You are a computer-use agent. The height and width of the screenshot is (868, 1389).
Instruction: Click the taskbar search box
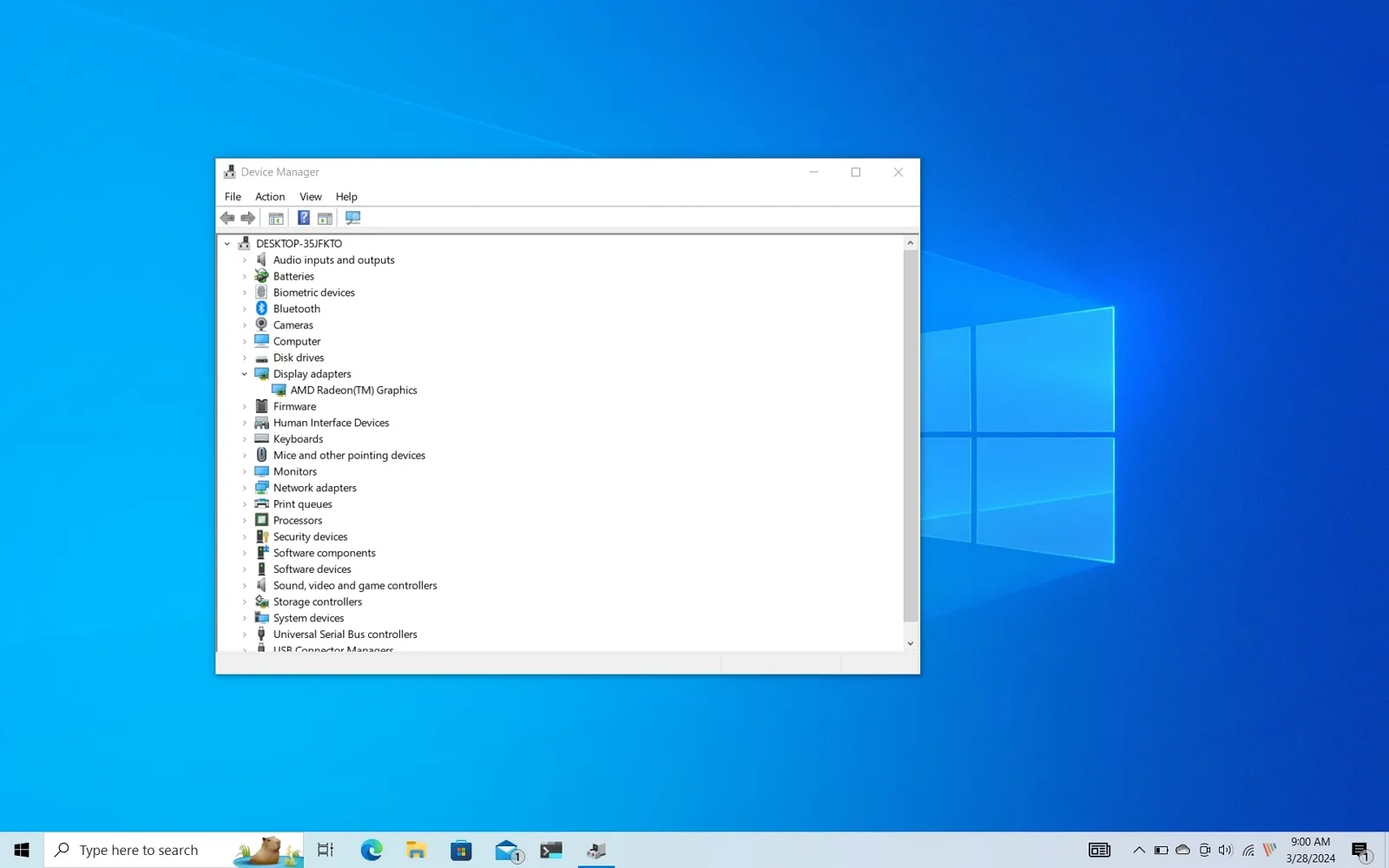click(x=139, y=851)
